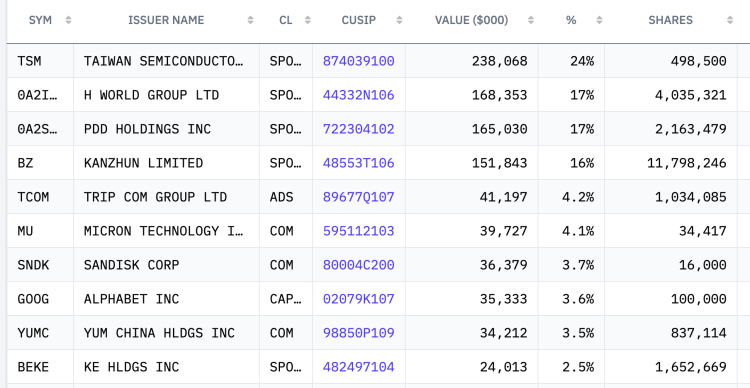The image size is (750, 388).
Task: Open CUSIP link 80004C200
Action: click(x=359, y=265)
